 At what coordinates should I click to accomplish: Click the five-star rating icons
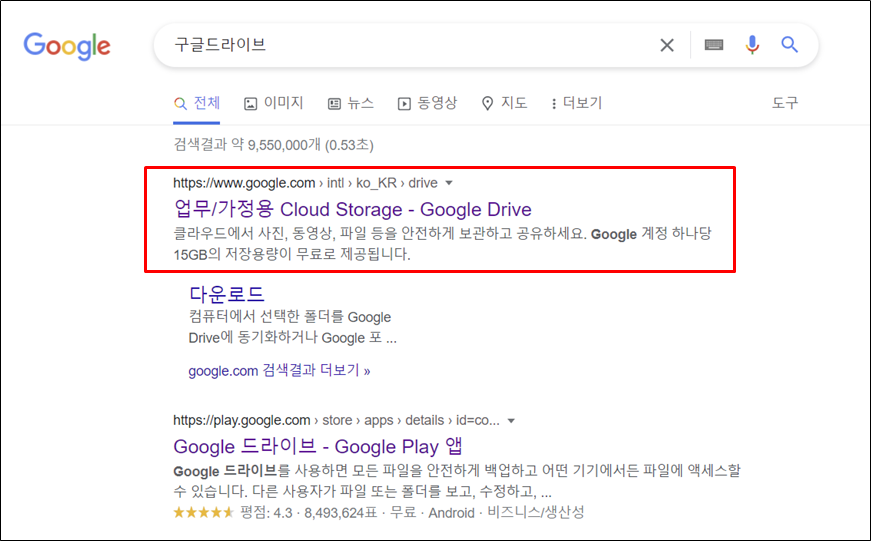click(203, 512)
